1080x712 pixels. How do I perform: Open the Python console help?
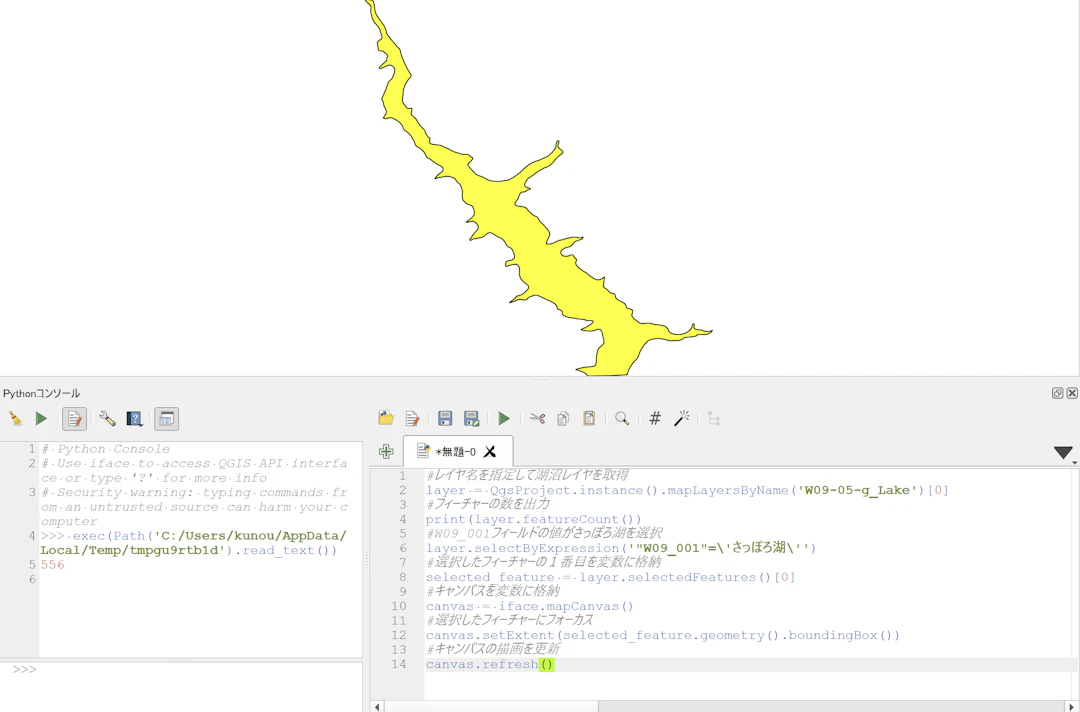(134, 419)
